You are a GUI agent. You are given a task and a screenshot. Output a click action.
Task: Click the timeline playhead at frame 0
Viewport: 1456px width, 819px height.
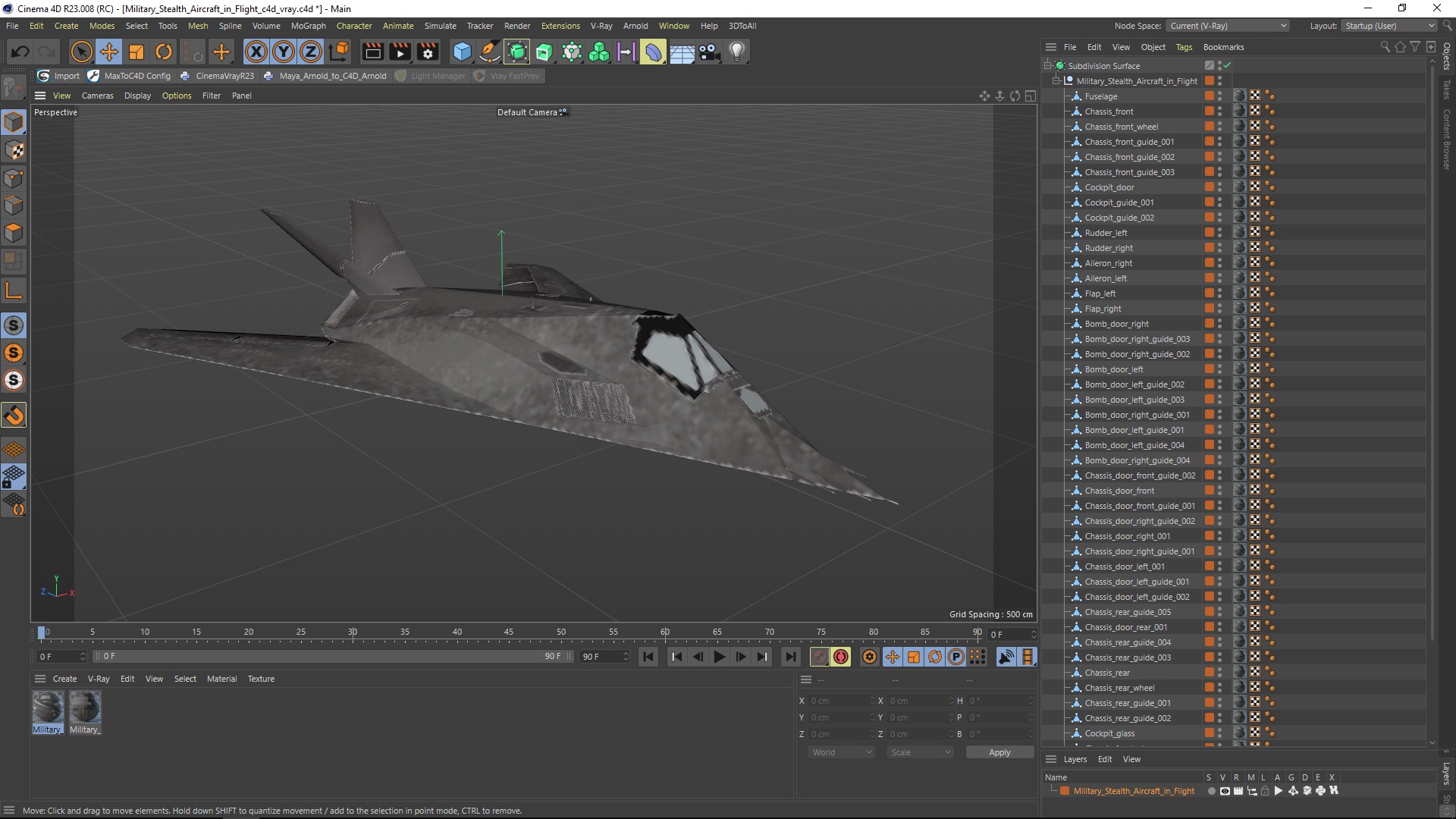[42, 632]
